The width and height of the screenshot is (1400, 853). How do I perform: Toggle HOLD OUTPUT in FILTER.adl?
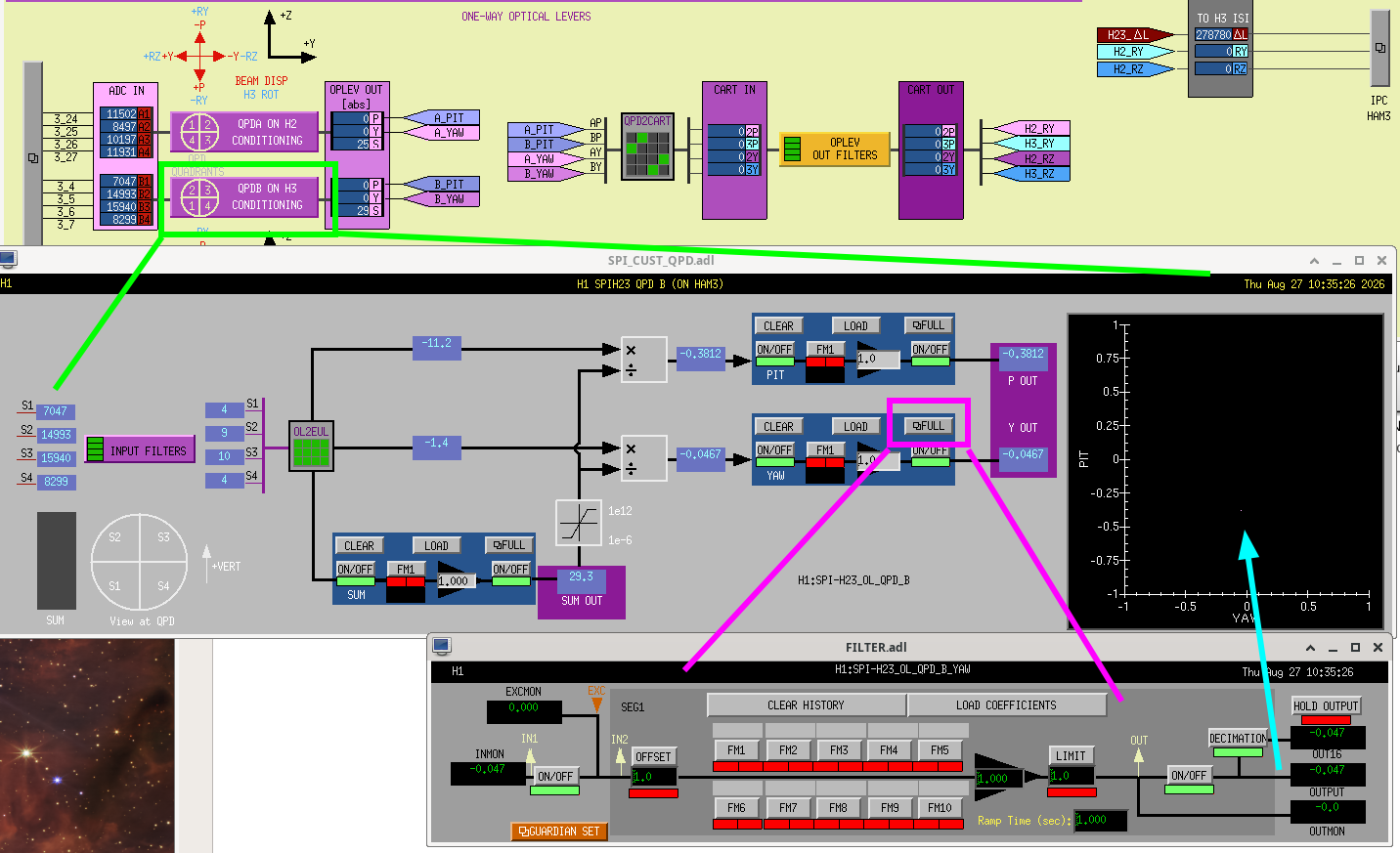click(x=1326, y=705)
